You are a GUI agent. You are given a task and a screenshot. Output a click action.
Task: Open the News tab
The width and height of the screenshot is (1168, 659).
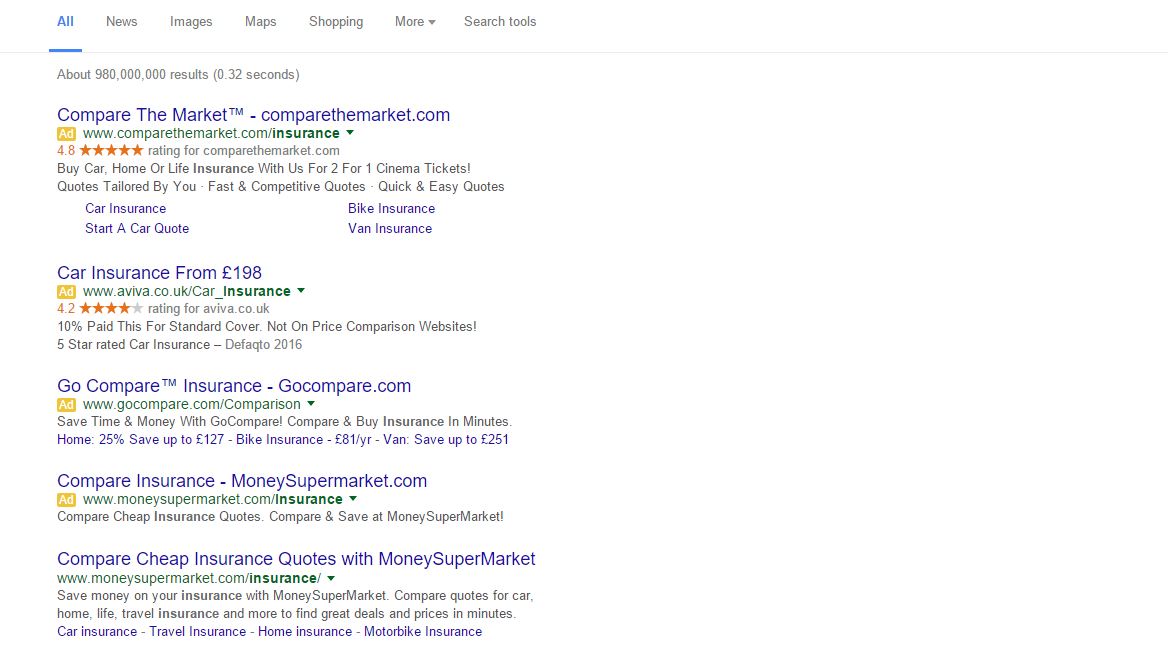click(121, 22)
